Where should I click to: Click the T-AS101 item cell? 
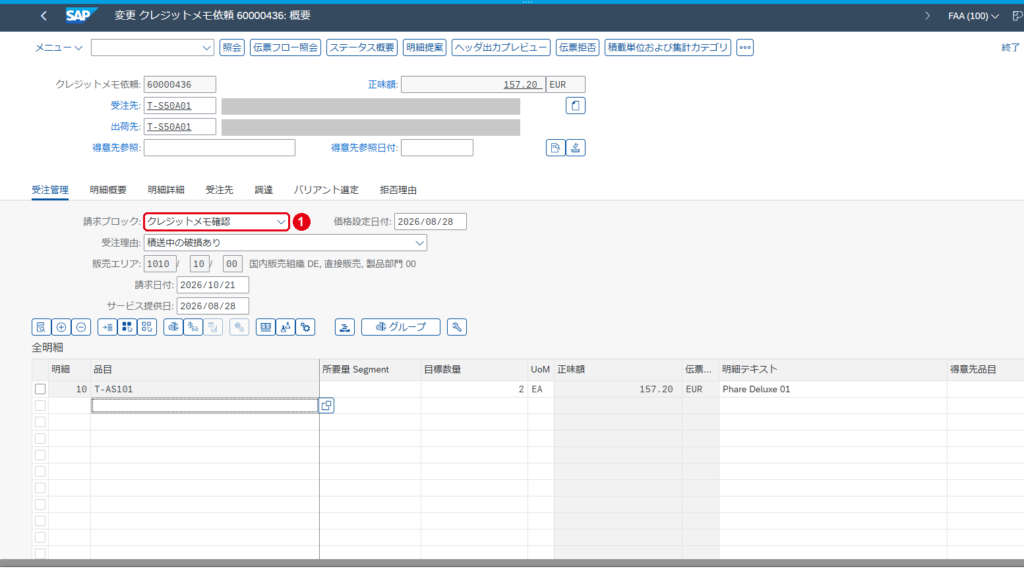[204, 389]
